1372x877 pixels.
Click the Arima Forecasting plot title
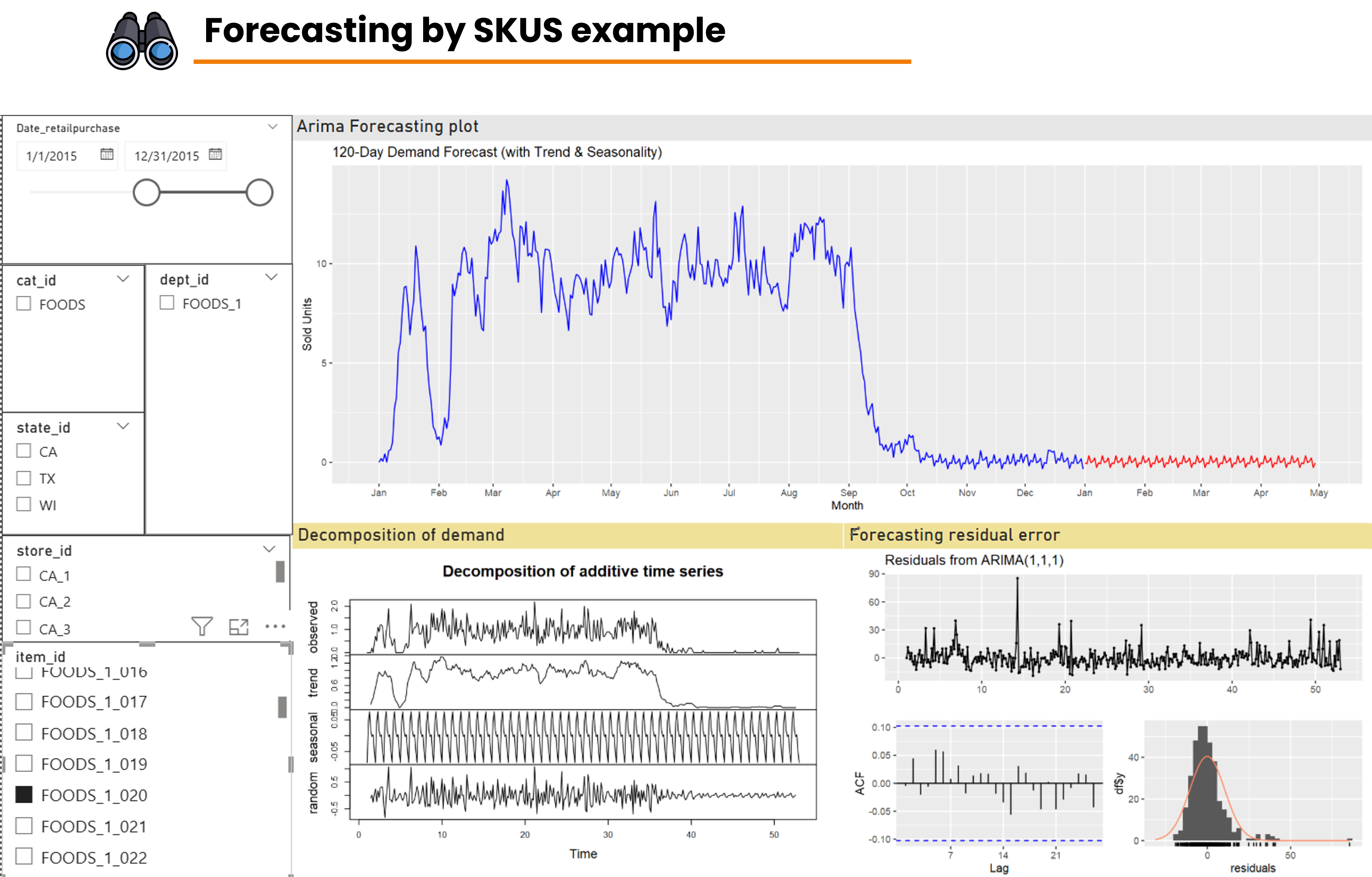pyautogui.click(x=388, y=127)
